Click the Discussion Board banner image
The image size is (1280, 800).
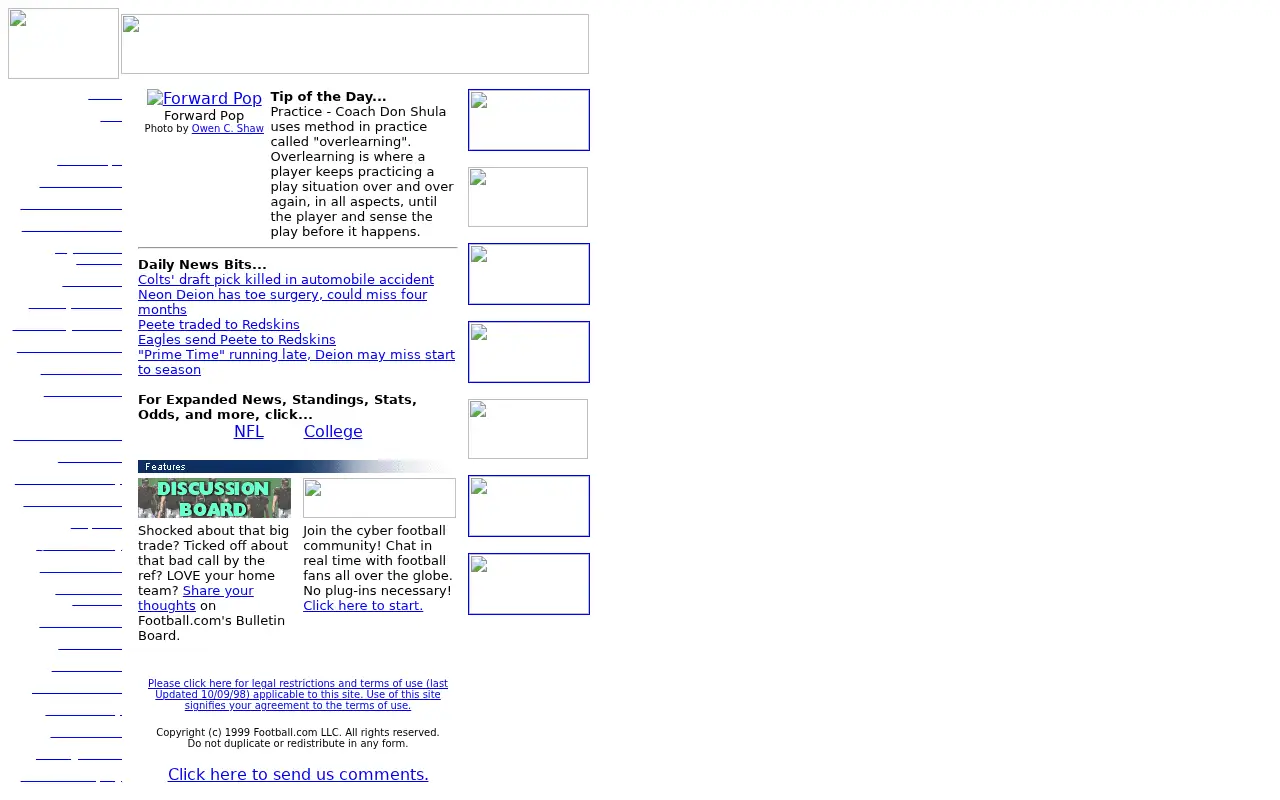(214, 498)
